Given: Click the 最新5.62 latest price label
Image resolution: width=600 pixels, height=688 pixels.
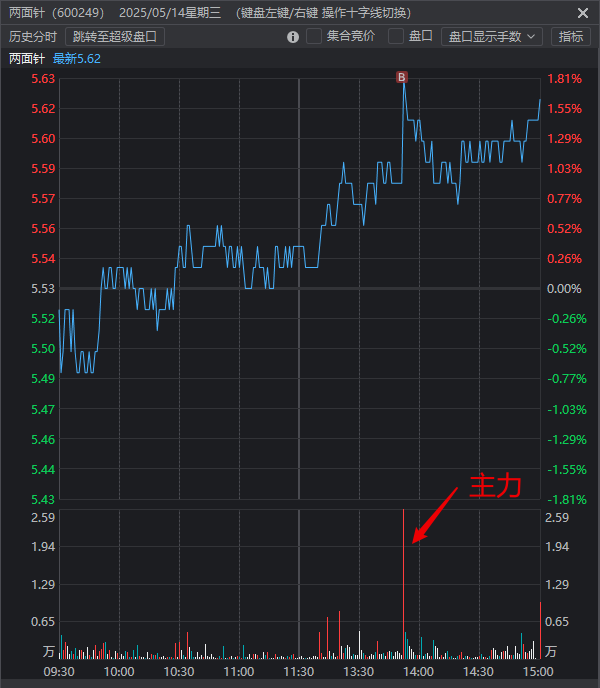Looking at the screenshot, I should click(x=77, y=59).
